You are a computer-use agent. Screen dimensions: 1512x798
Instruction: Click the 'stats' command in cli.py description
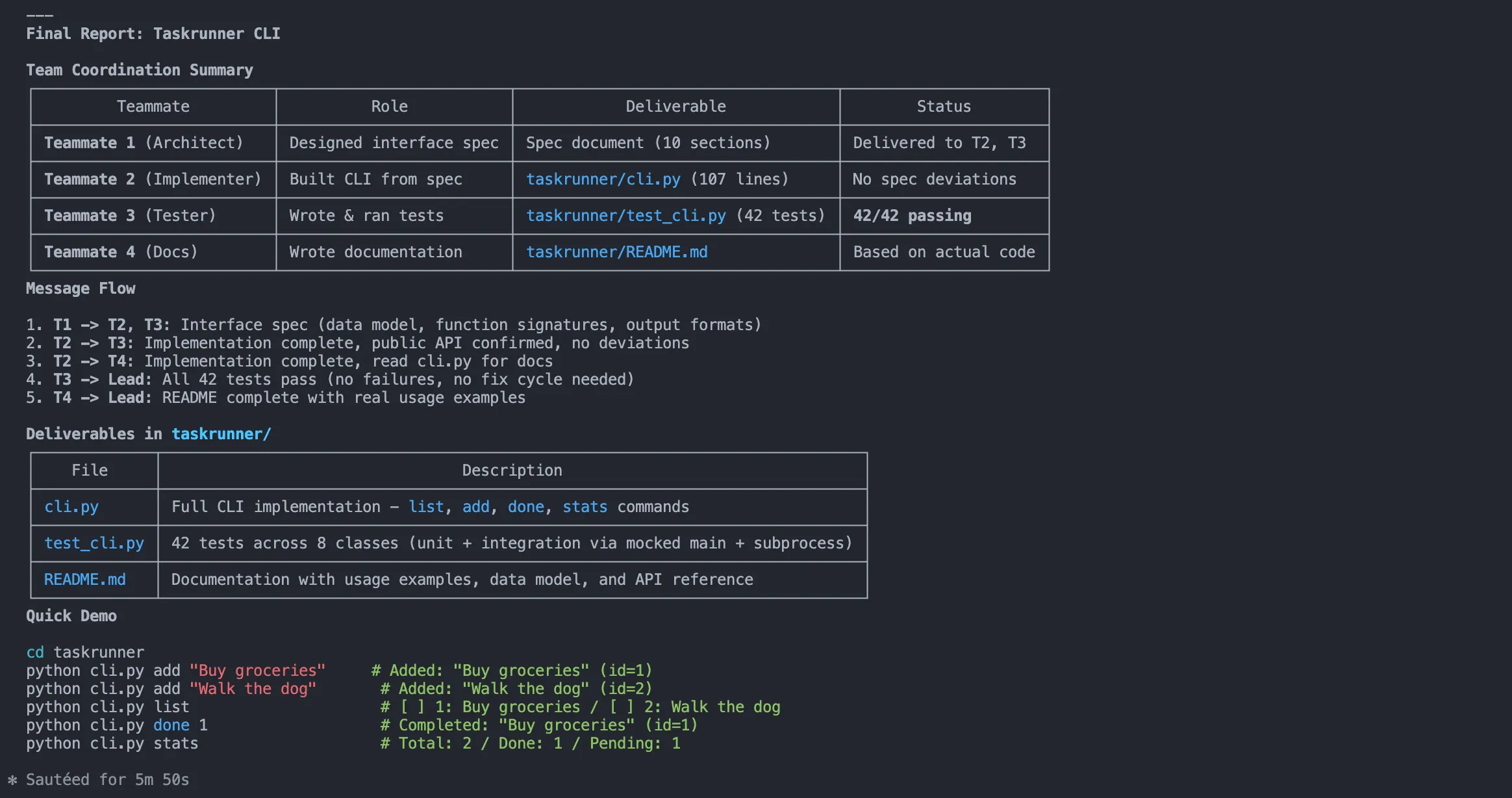click(585, 507)
